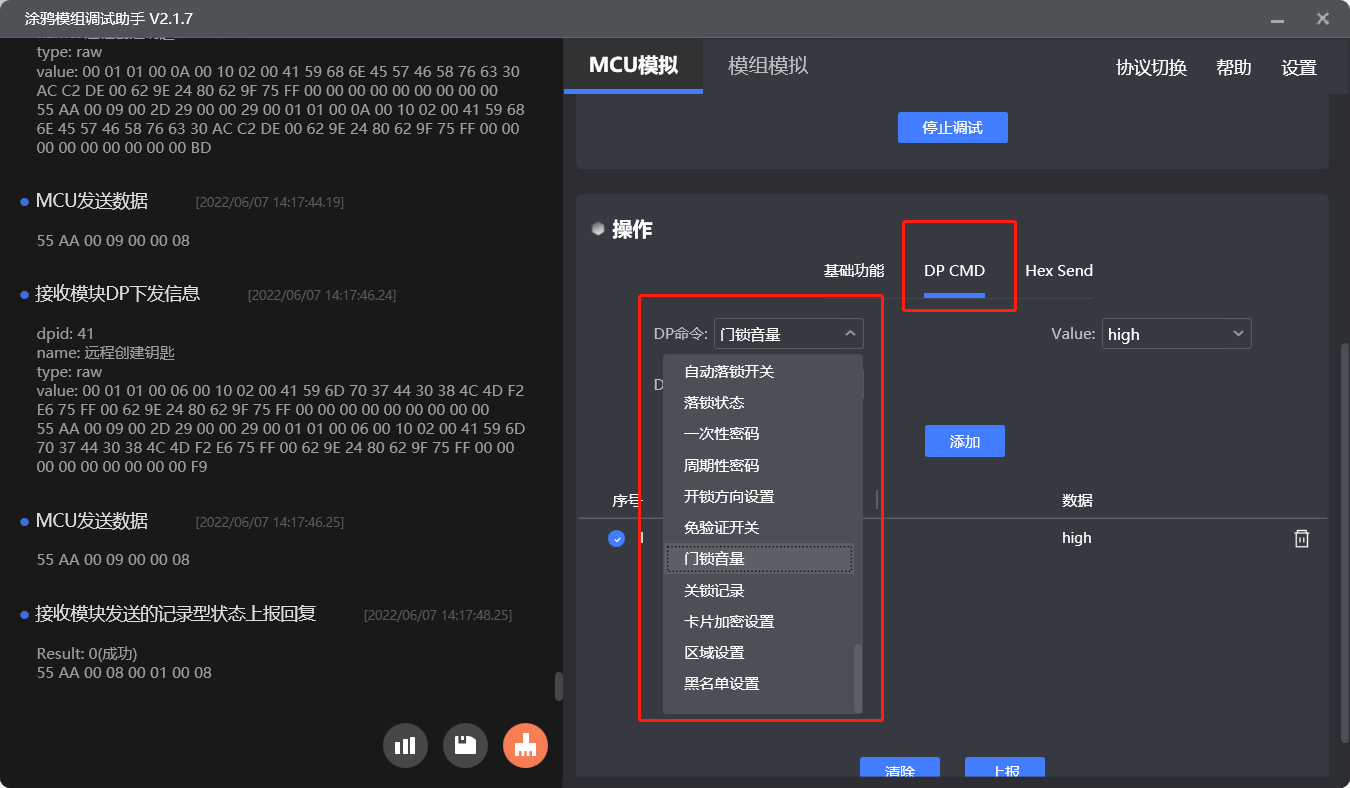1350x788 pixels.
Task: Click the 操作 section heading
Action: (x=632, y=229)
